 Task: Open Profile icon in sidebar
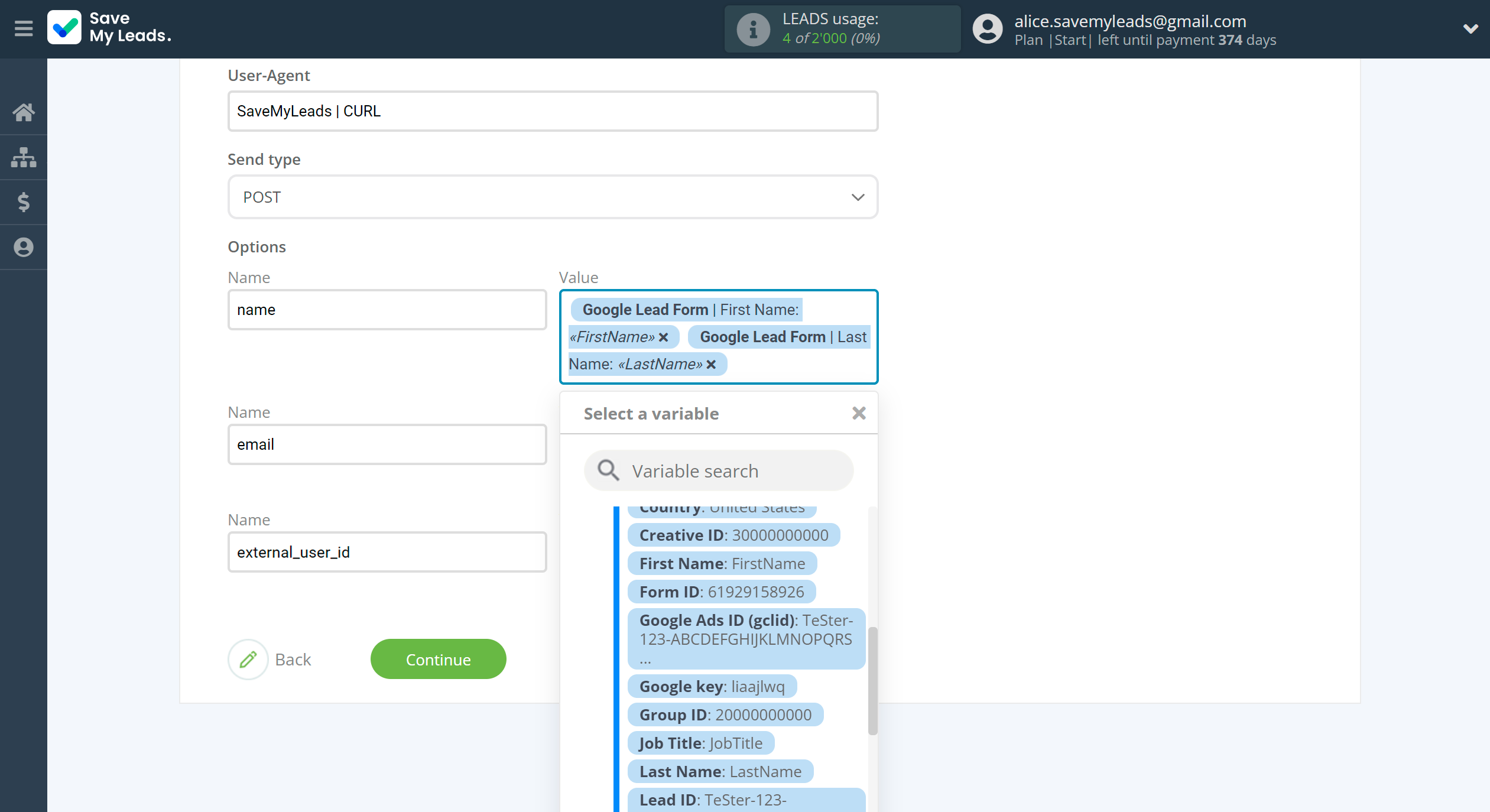coord(24,247)
